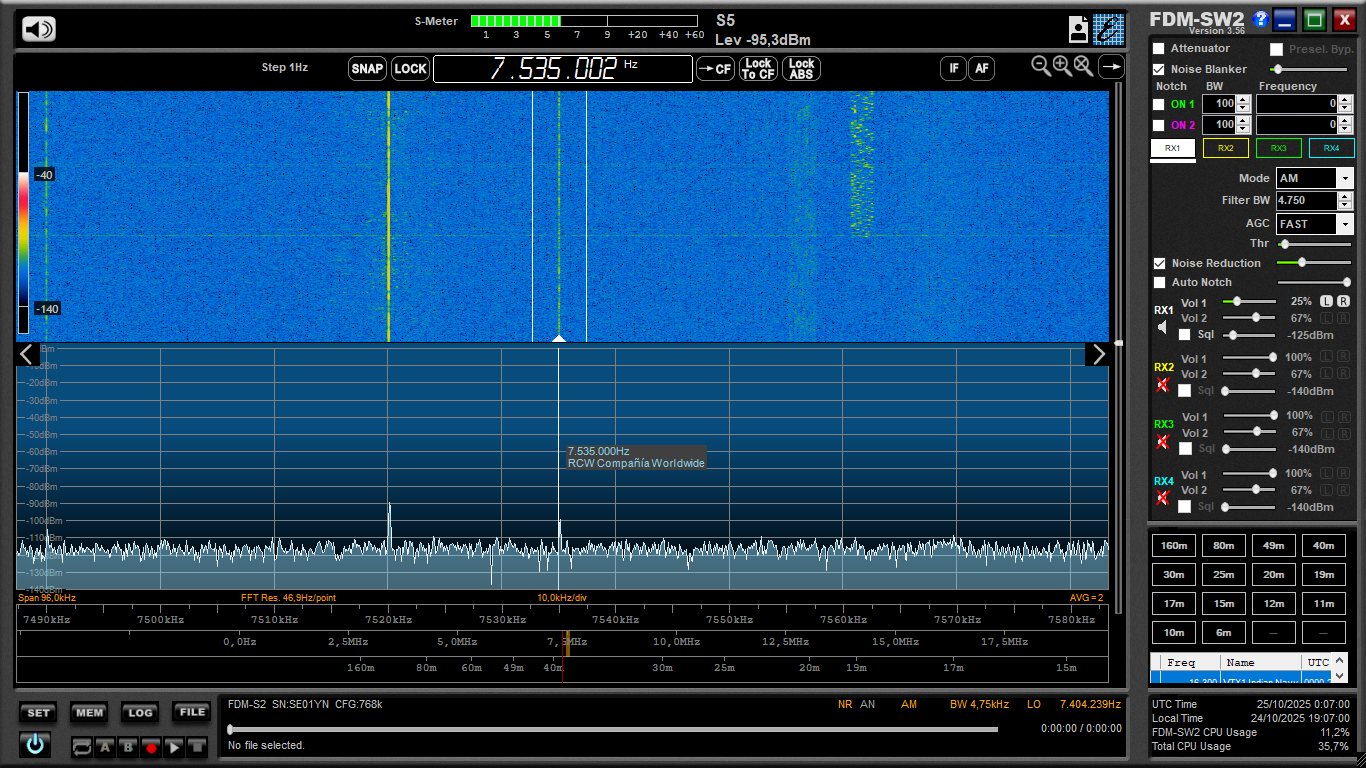Select the 40m band button
Screen dimensions: 1366x768
point(1324,545)
